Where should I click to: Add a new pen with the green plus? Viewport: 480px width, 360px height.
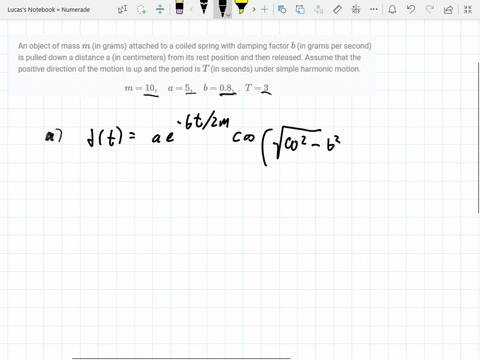(x=264, y=9)
